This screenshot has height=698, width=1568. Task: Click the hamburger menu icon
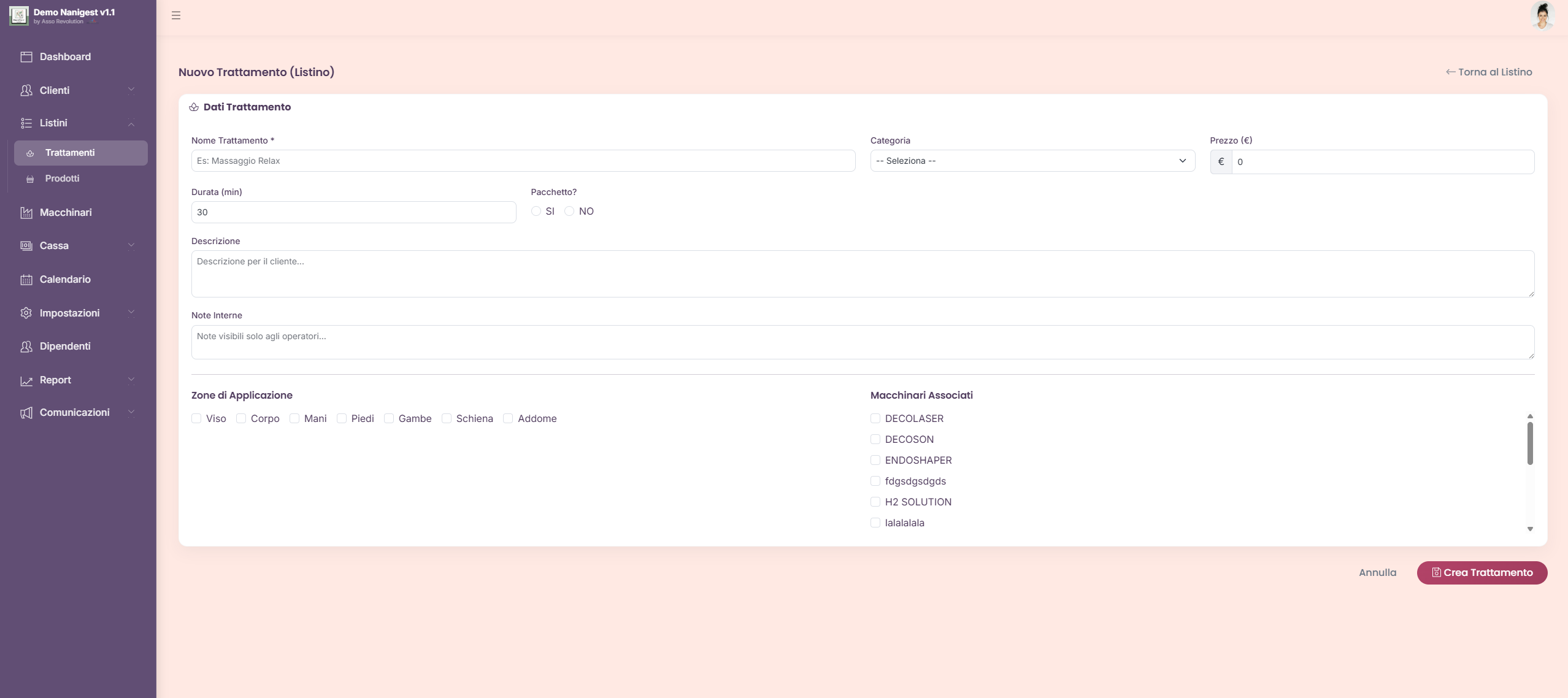[x=176, y=15]
